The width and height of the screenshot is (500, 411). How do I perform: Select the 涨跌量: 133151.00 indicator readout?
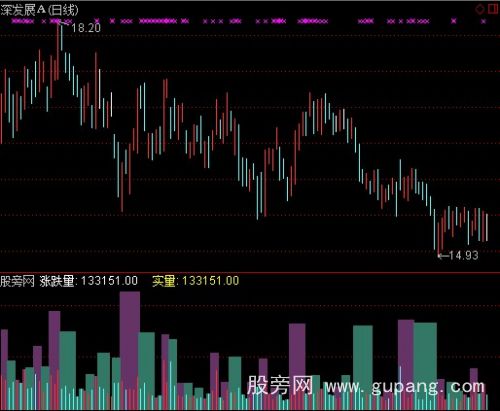[x=89, y=281]
